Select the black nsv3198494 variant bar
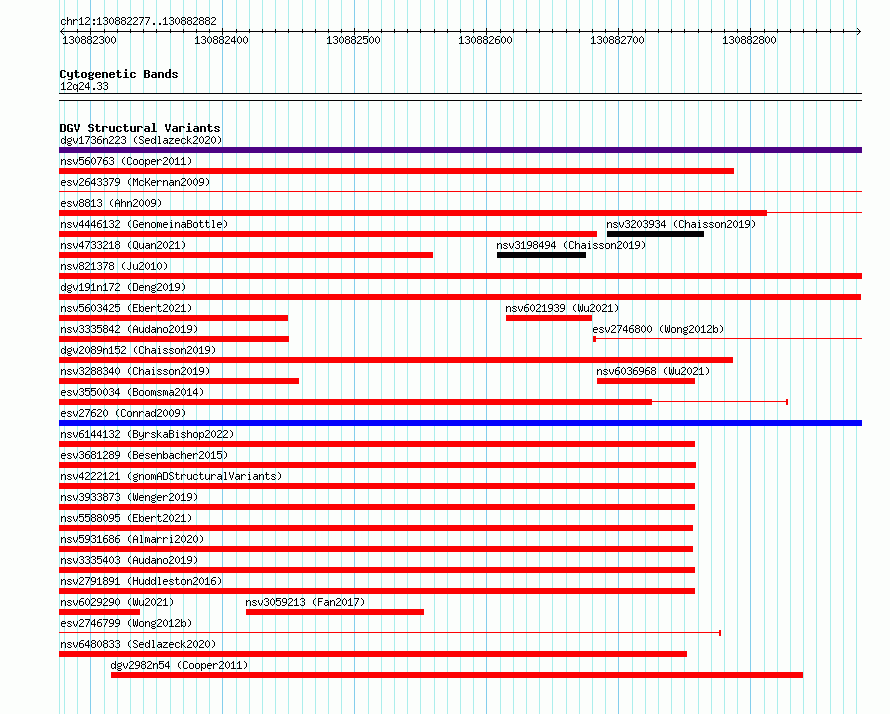Image resolution: width=890 pixels, height=714 pixels. click(541, 255)
